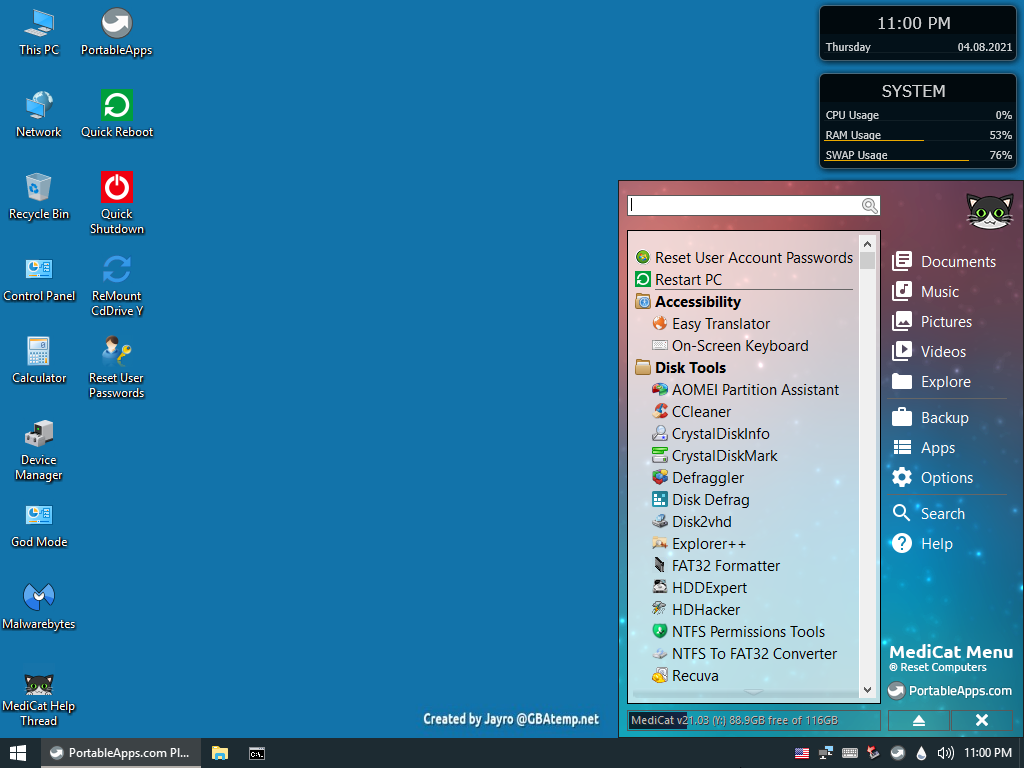Open File Explorer from taskbar

point(220,753)
